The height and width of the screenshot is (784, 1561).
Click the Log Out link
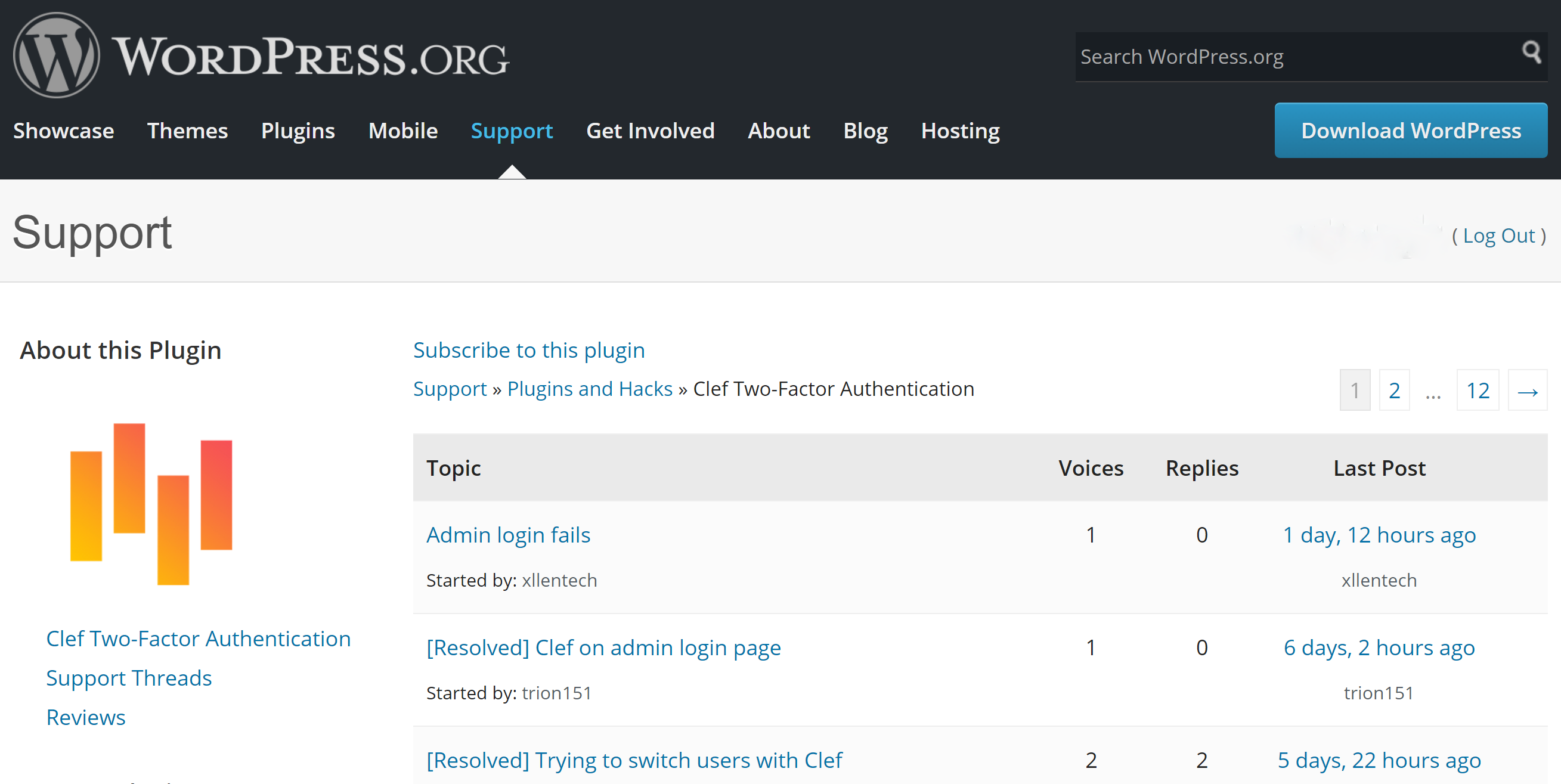[x=1498, y=235]
